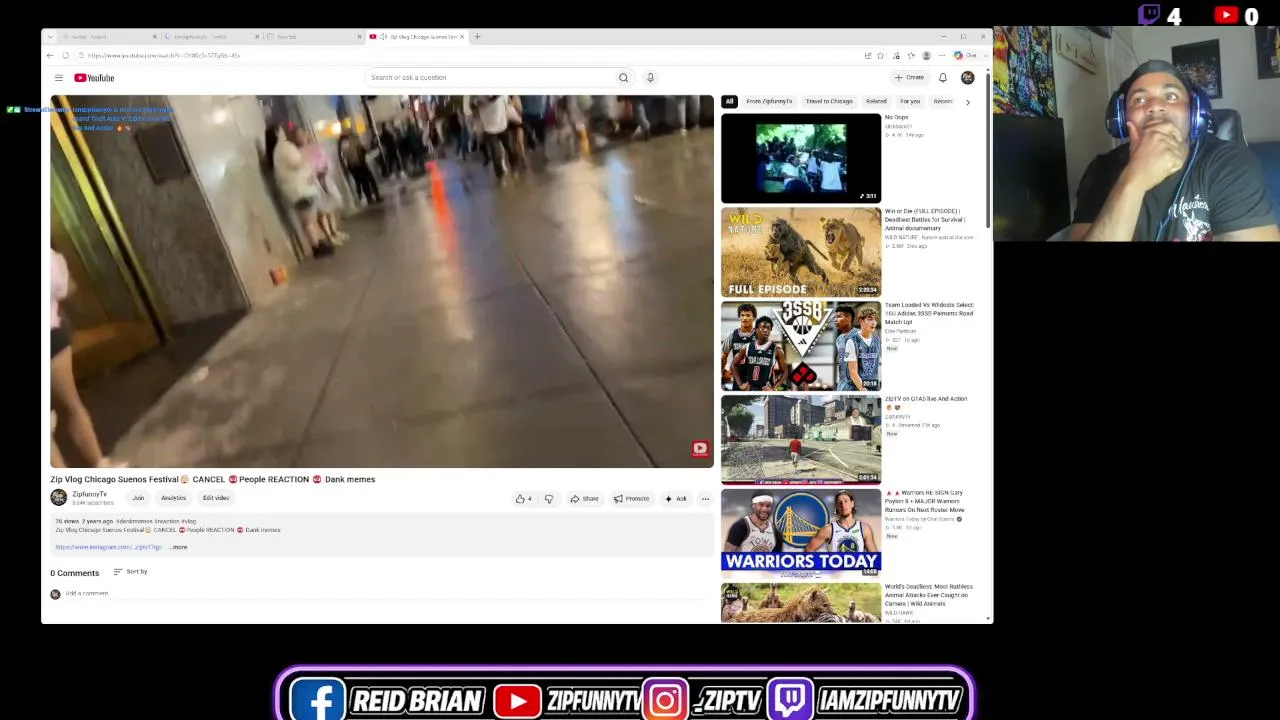Click the search magnifier button
Image resolution: width=1280 pixels, height=720 pixels.
623,78
